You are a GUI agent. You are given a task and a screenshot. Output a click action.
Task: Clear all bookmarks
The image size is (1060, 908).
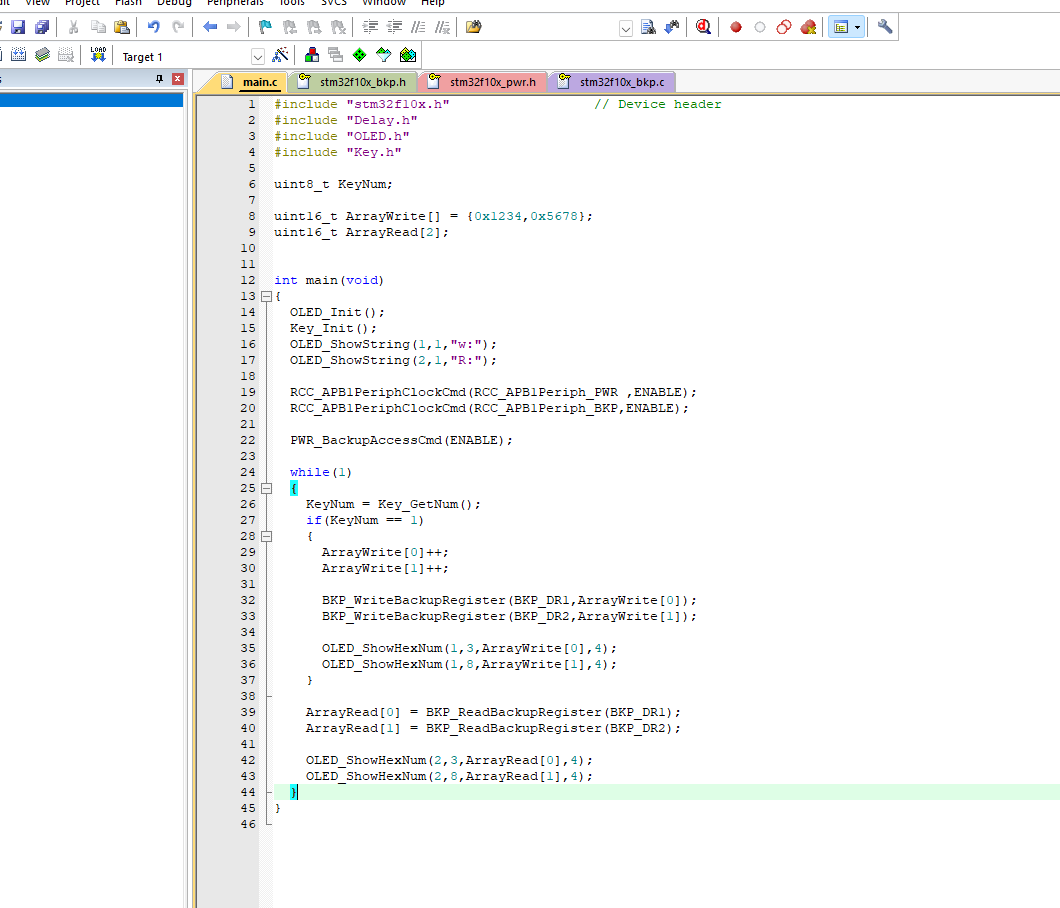tap(338, 27)
